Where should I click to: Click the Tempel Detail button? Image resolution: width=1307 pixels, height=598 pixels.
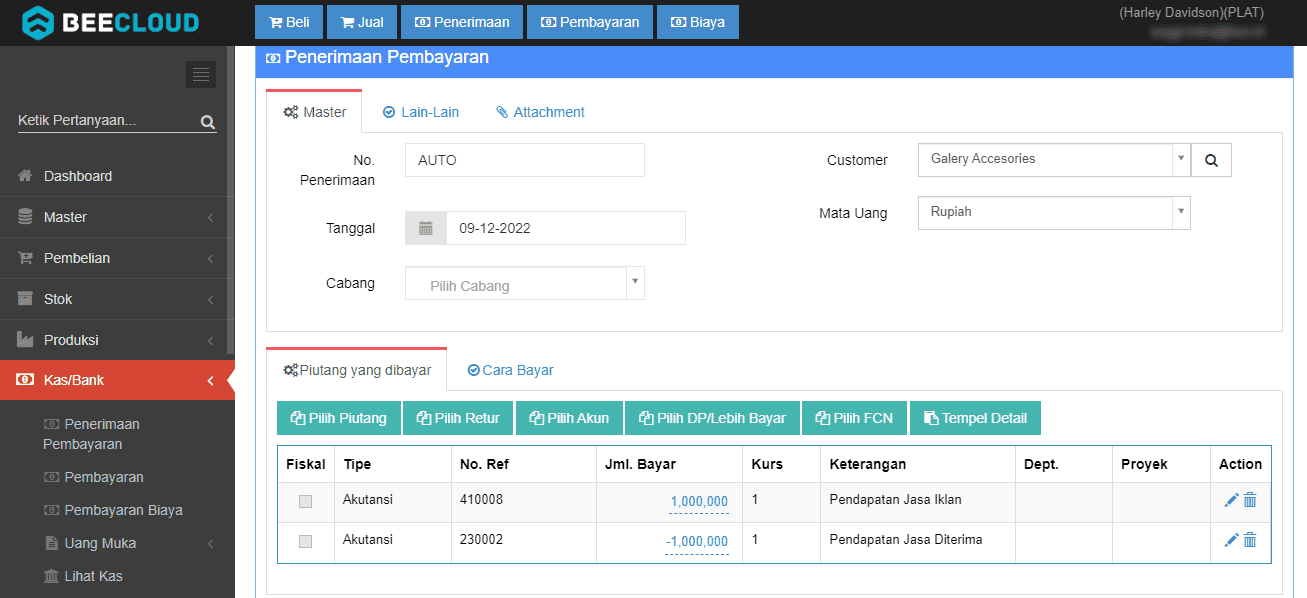coord(975,418)
